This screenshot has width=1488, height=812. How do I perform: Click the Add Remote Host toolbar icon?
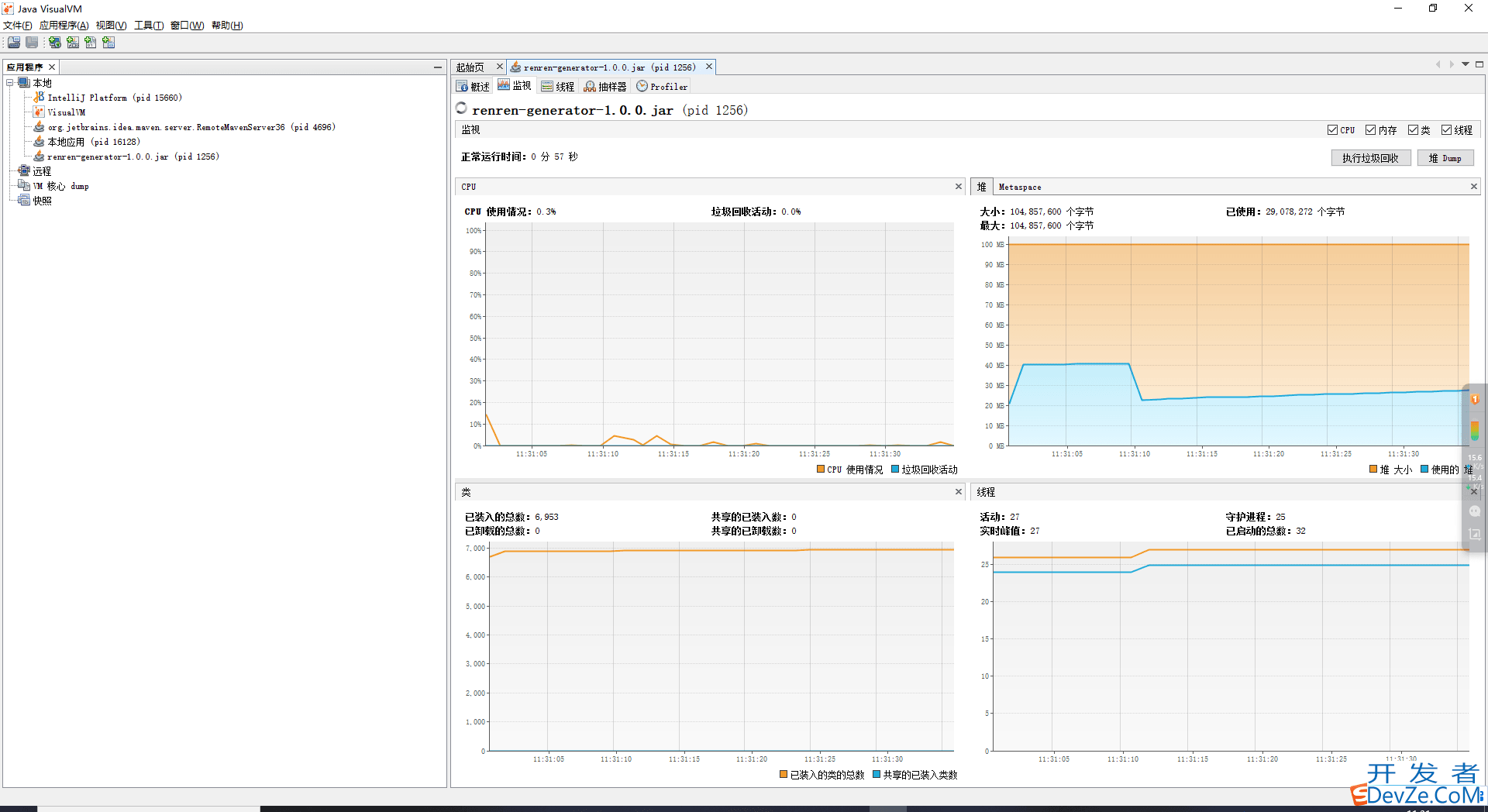[55, 43]
